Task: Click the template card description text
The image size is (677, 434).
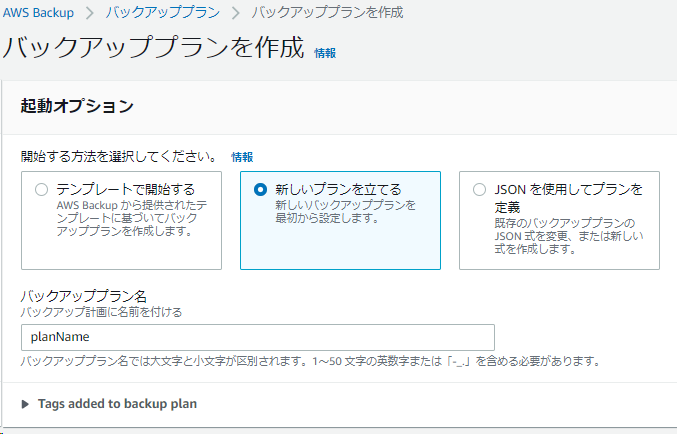Action: click(131, 217)
